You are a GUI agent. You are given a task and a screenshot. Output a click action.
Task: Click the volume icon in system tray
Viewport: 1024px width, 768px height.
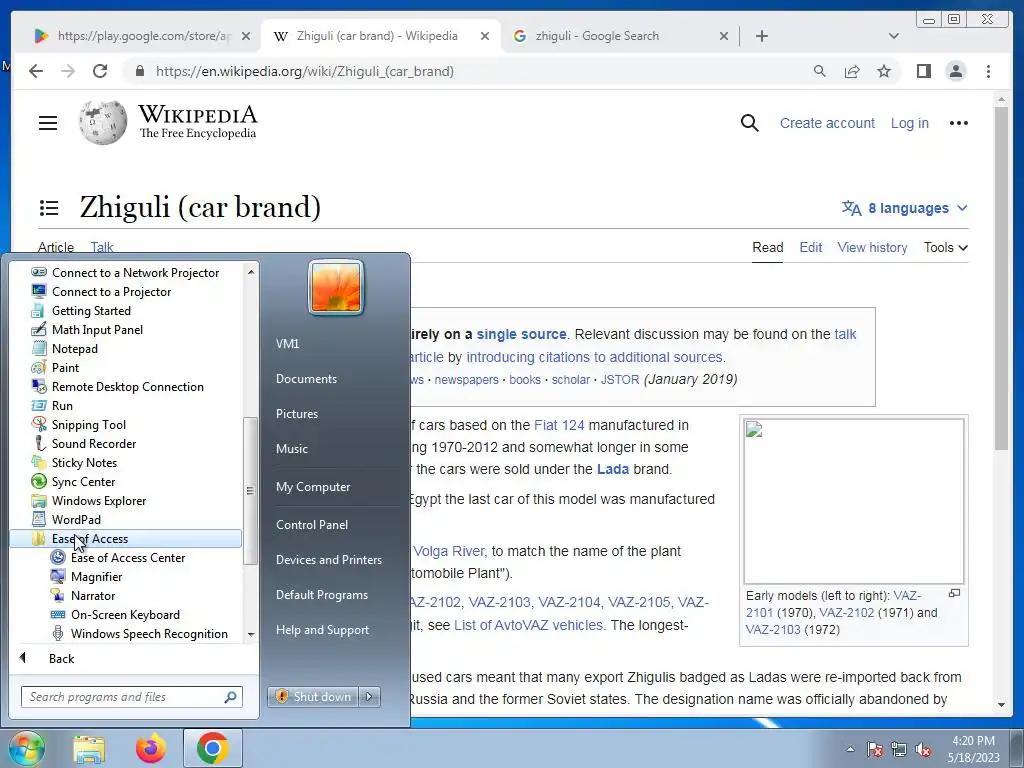(x=923, y=749)
